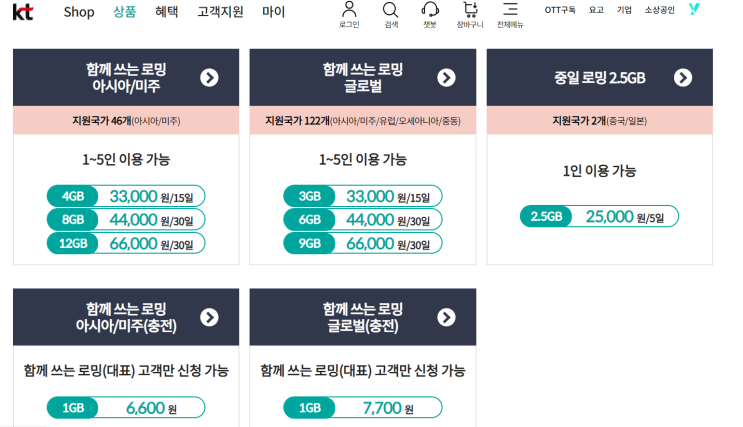Open the 혜택 menu
The image size is (743, 427).
tap(167, 12)
